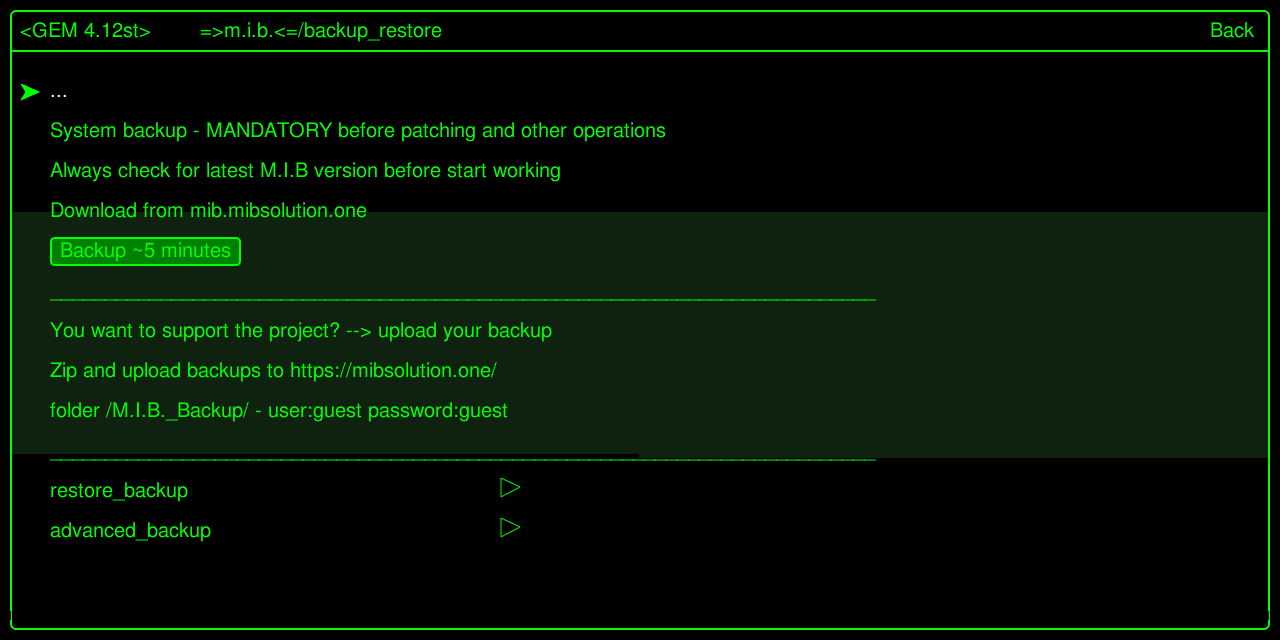
Task: Expand restore_backup with its triangle arrow
Action: point(510,488)
